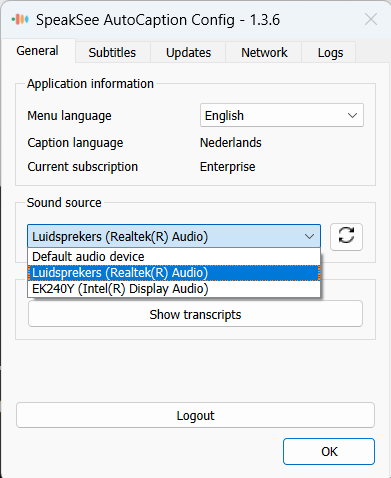The image size is (391, 478).
Task: Select highlighted Luidsprekers (Realtek(R) Audio) list entry
Action: [x=174, y=273]
